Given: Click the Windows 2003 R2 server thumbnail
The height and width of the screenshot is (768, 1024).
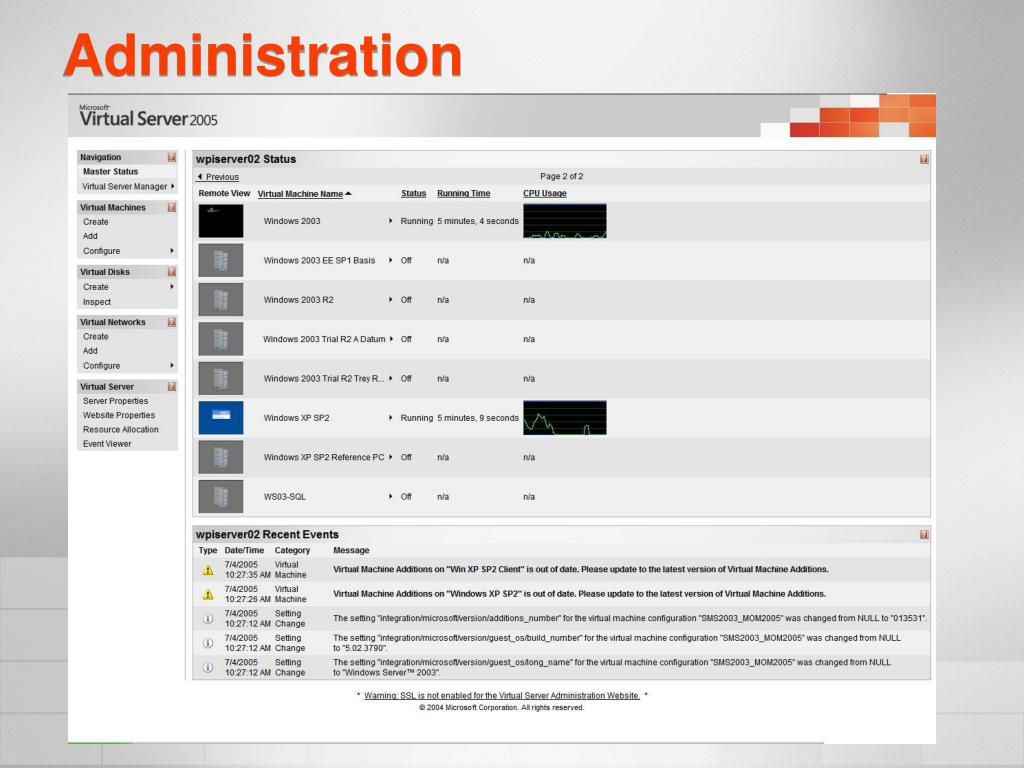Looking at the screenshot, I should [x=221, y=300].
